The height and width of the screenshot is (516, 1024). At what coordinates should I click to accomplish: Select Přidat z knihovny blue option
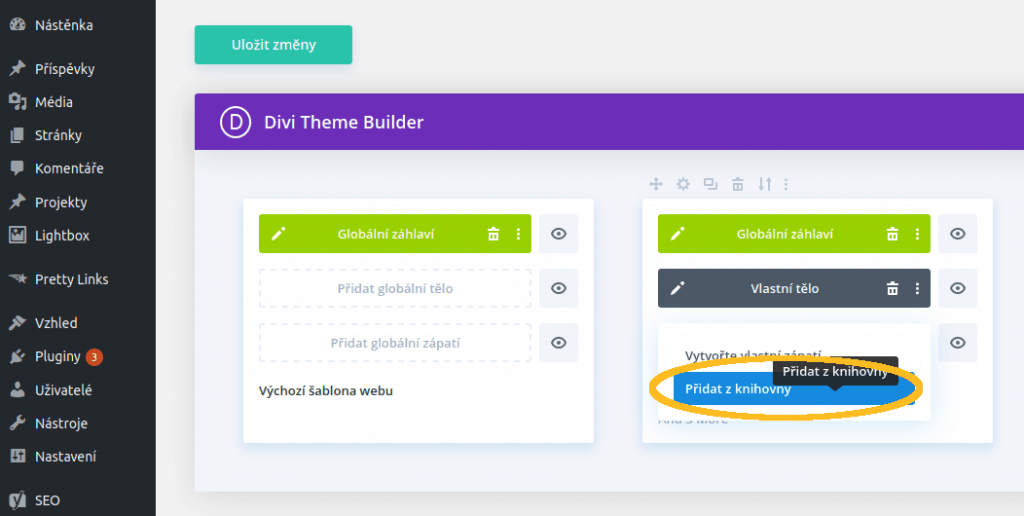pyautogui.click(x=793, y=389)
